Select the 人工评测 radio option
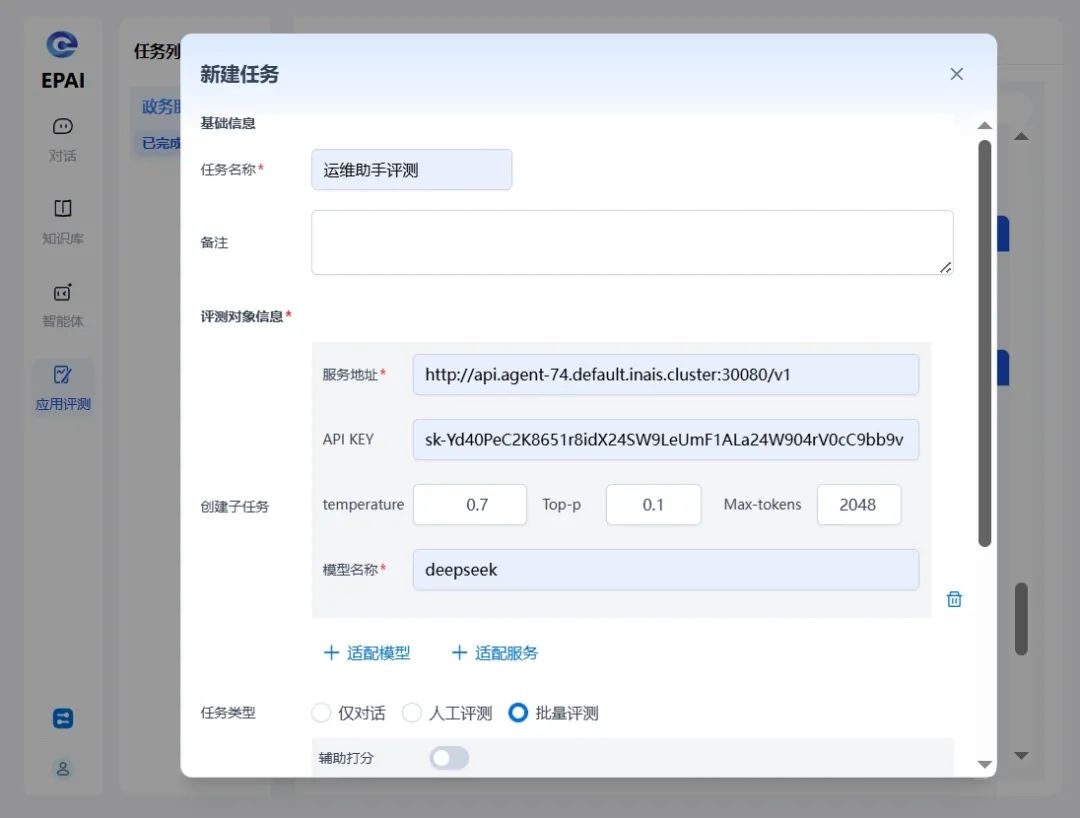This screenshot has height=818, width=1080. click(x=412, y=713)
